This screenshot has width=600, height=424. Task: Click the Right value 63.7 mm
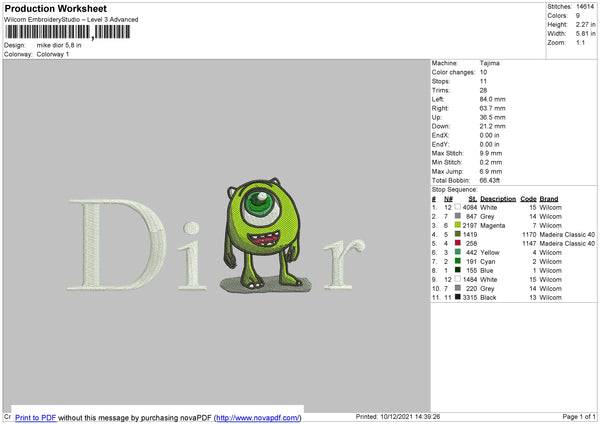pyautogui.click(x=492, y=108)
